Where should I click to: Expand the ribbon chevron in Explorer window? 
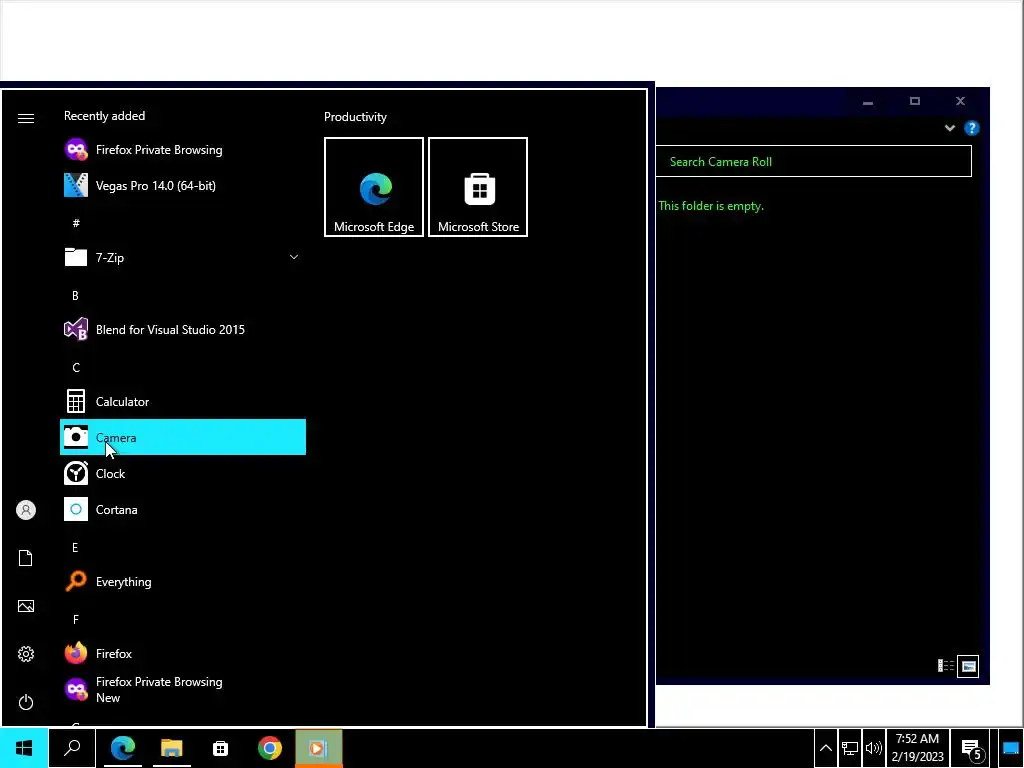coord(950,128)
